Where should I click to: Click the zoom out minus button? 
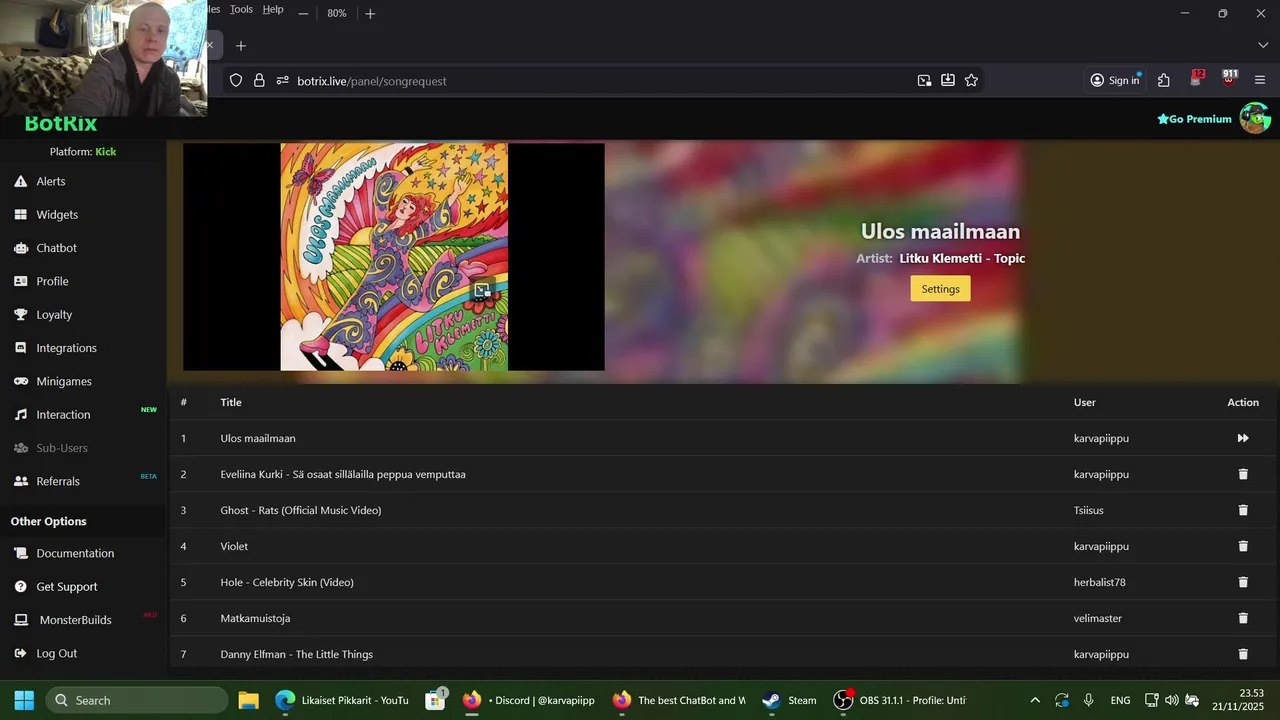303,13
